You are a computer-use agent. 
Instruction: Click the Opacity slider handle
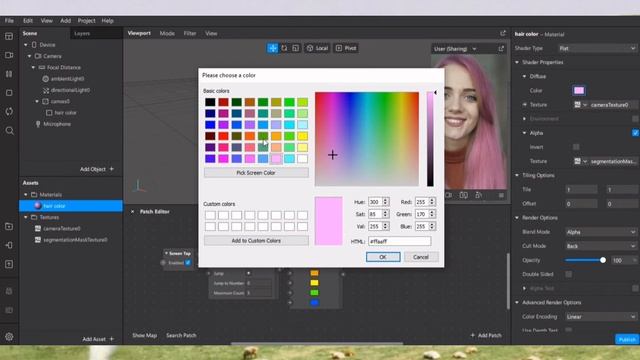[603, 260]
